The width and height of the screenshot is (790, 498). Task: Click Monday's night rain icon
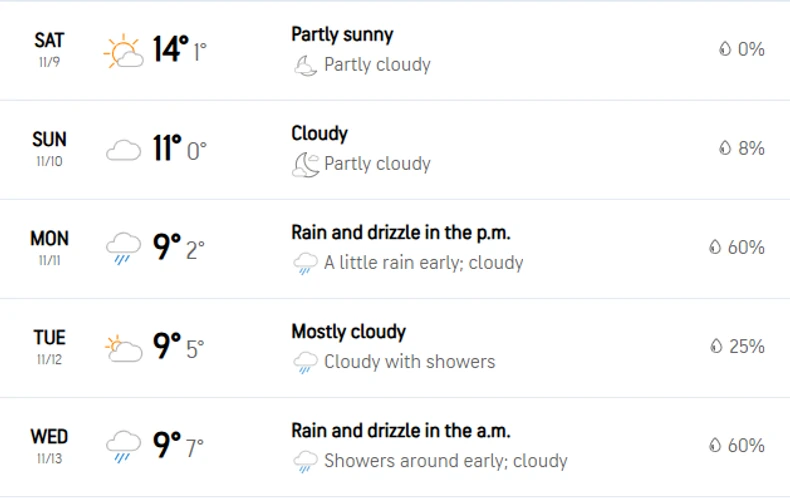(304, 264)
